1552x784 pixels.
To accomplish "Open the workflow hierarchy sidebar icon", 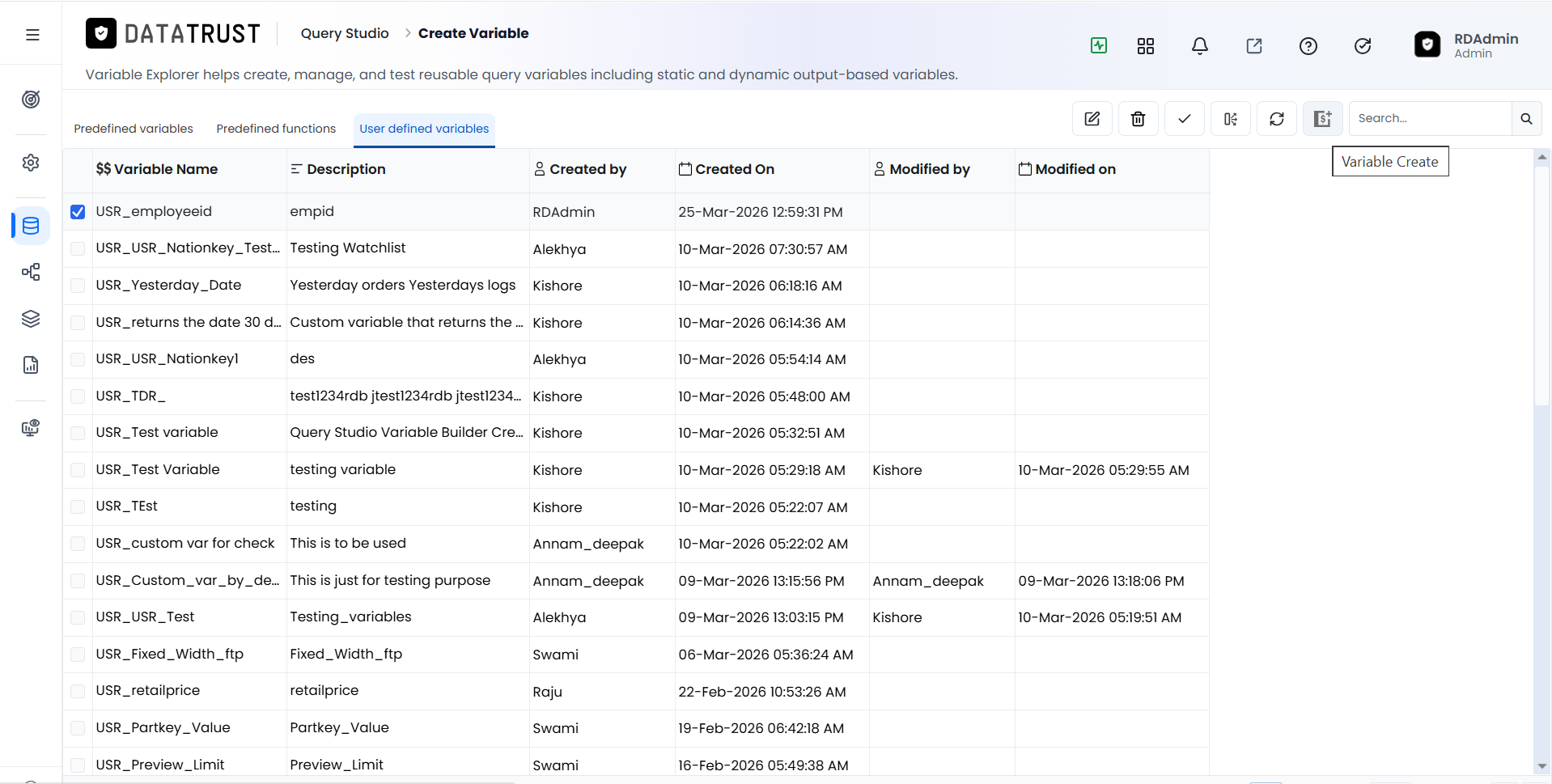I will [x=31, y=272].
